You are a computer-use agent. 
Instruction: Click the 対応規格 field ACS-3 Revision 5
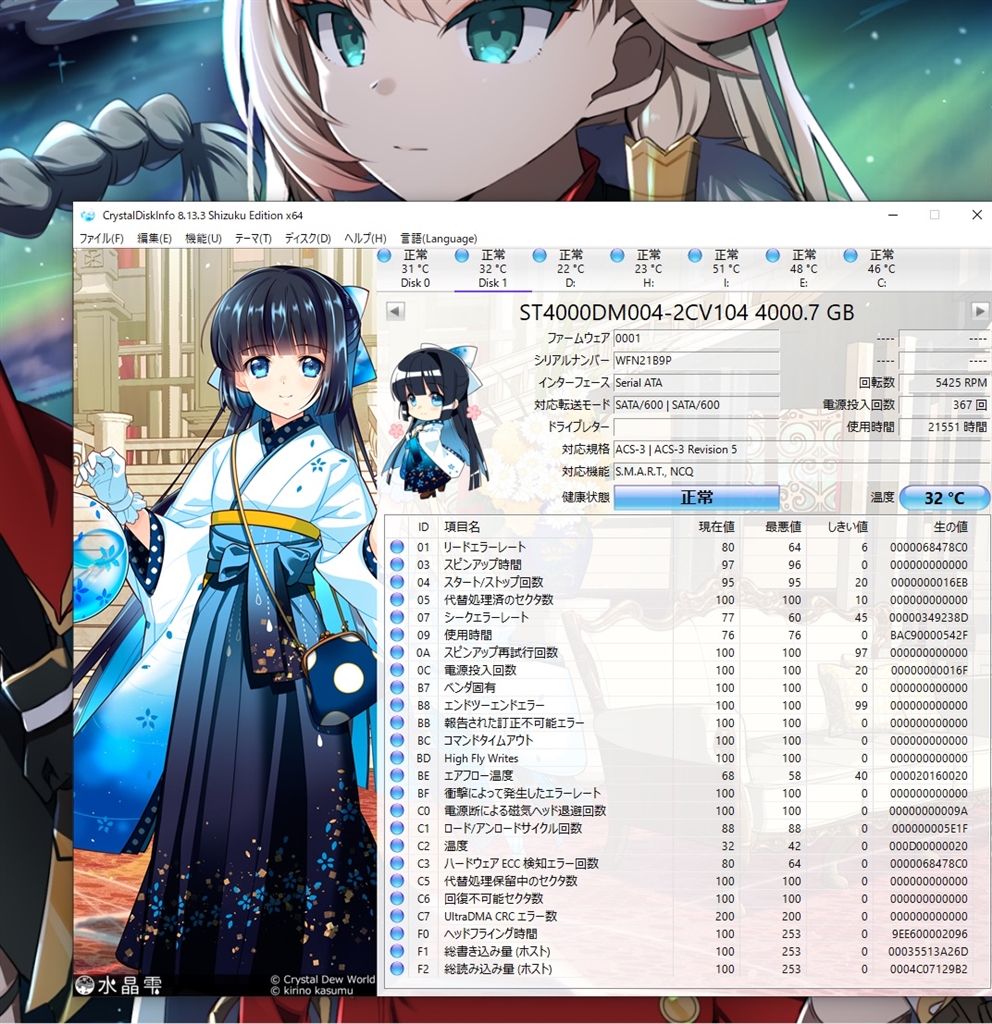(801, 449)
